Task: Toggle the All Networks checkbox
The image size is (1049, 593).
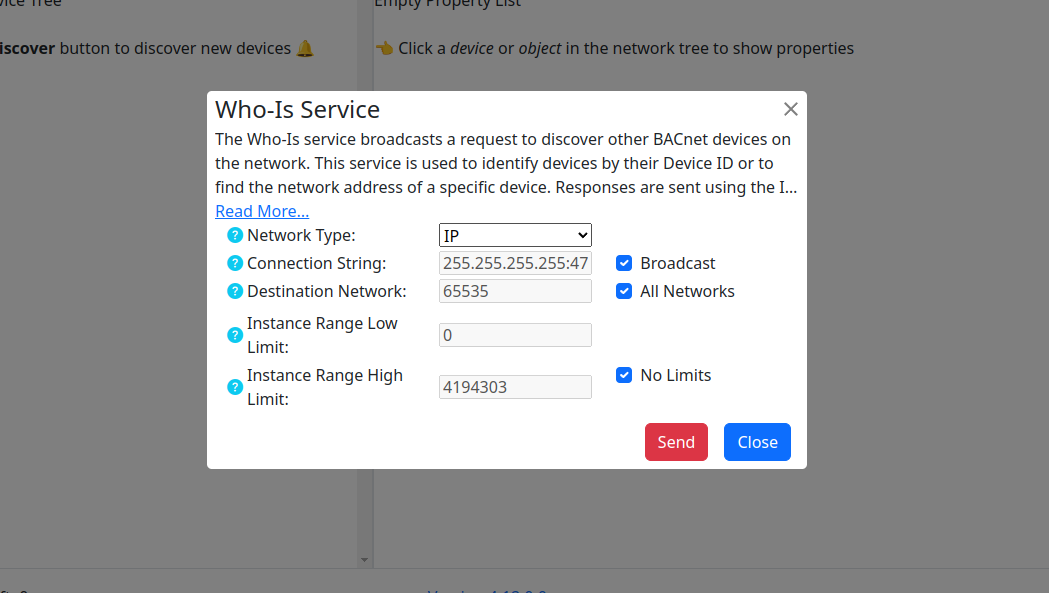Action: tap(624, 291)
